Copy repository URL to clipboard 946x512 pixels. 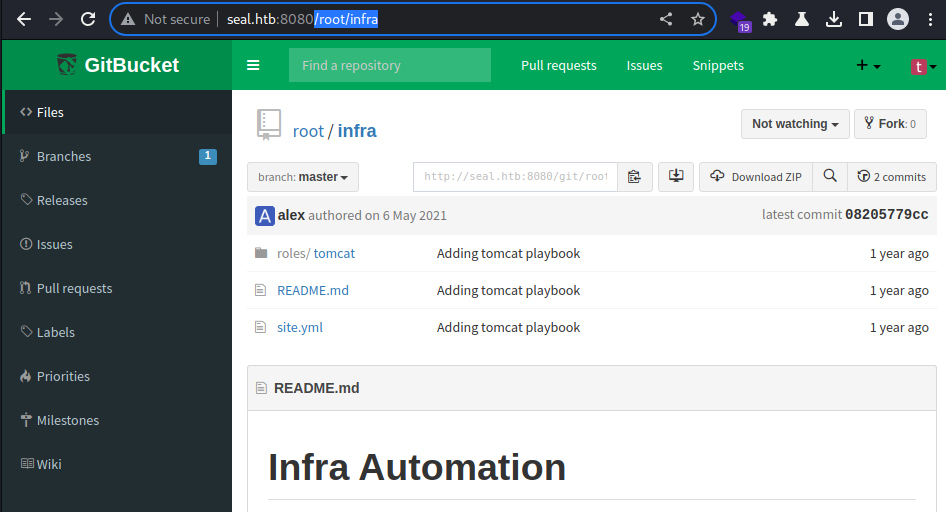pos(634,177)
